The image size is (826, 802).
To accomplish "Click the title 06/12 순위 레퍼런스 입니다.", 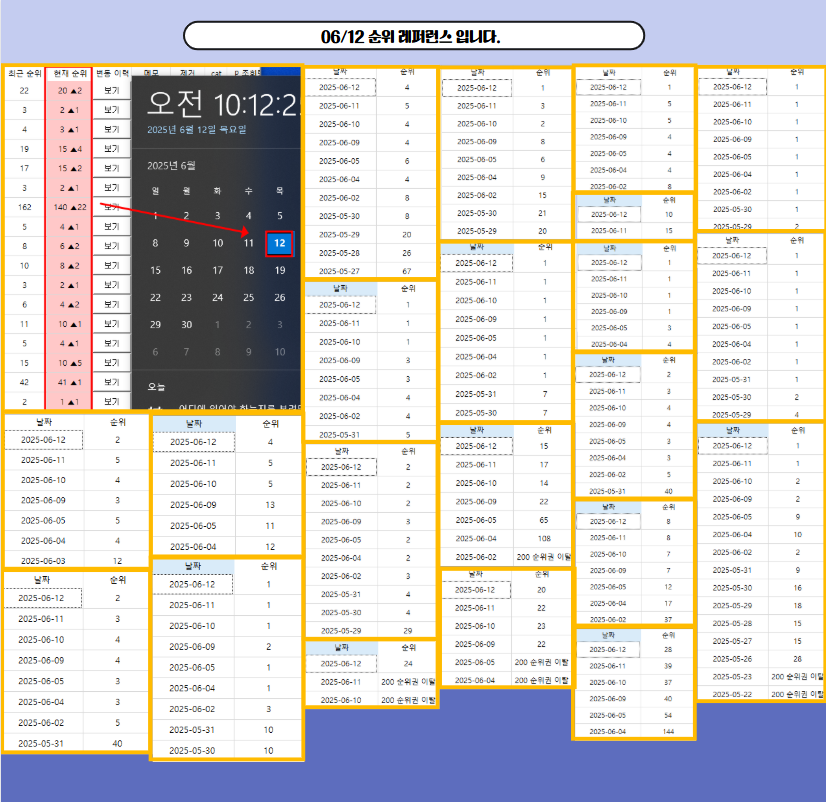I will 410,36.
